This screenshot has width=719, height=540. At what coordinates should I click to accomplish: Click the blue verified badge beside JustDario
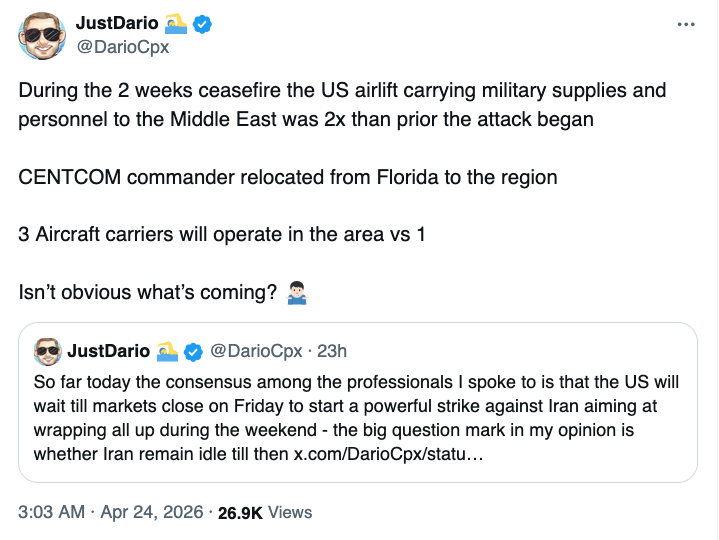[201, 23]
